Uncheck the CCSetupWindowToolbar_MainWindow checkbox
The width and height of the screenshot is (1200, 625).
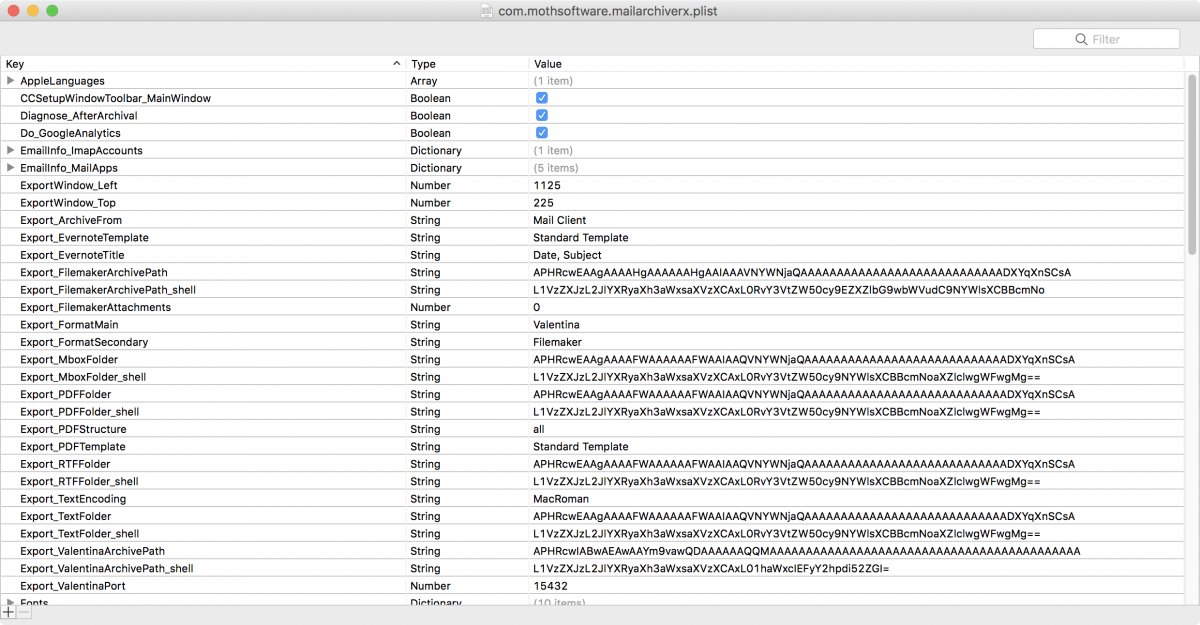click(541, 98)
